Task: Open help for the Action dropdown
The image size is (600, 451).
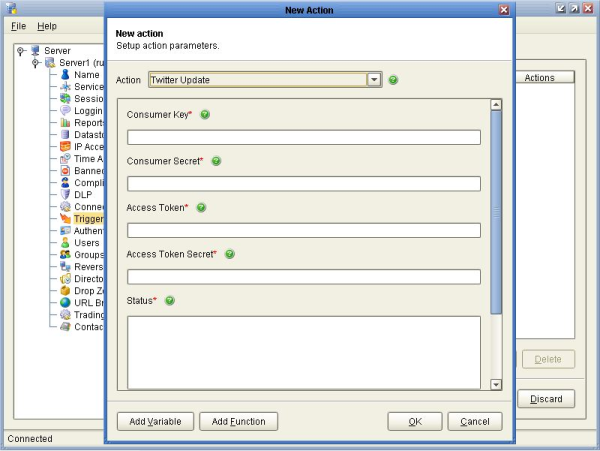Action: (x=393, y=80)
